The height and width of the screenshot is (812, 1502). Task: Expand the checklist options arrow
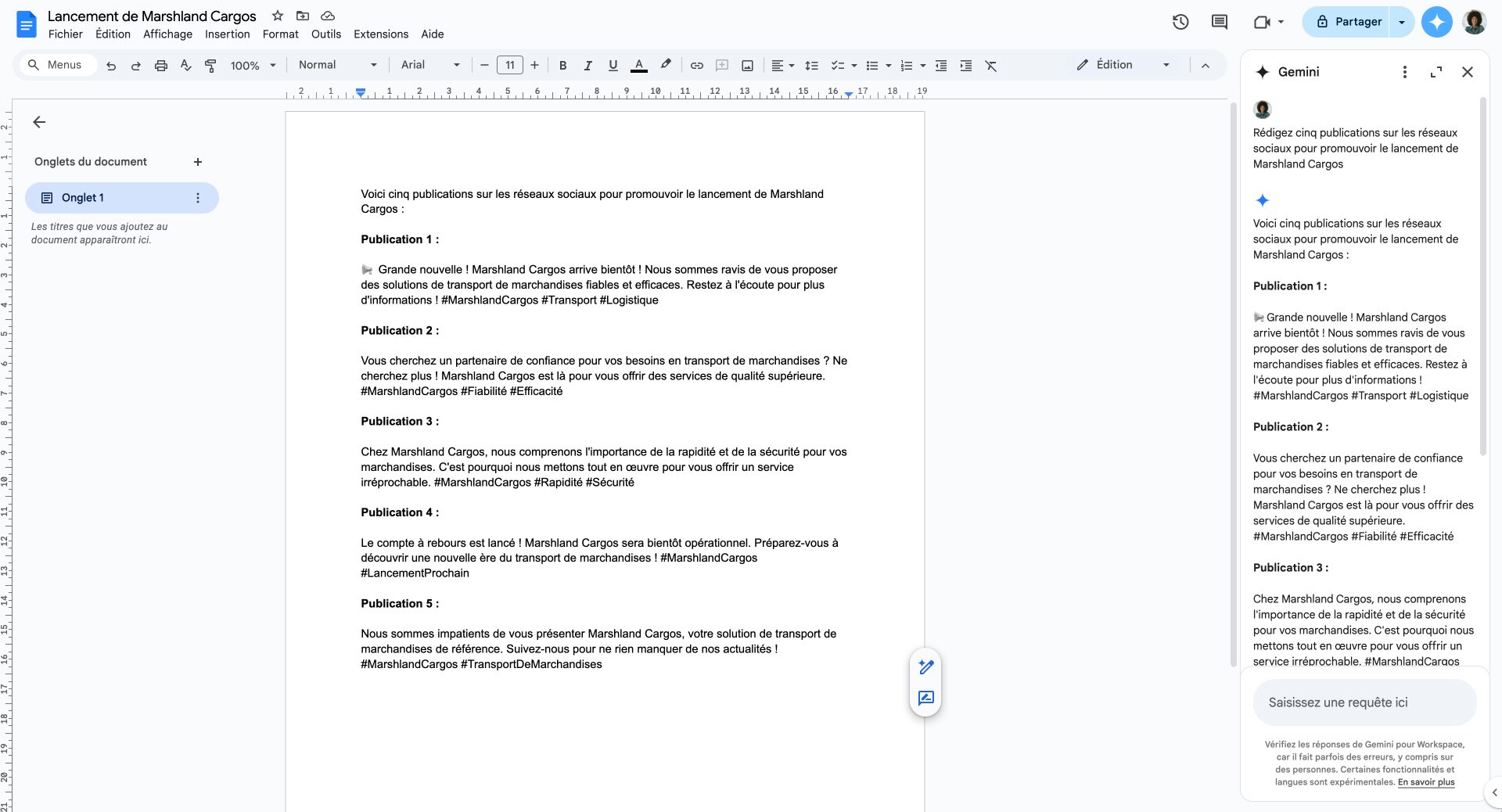click(x=853, y=66)
